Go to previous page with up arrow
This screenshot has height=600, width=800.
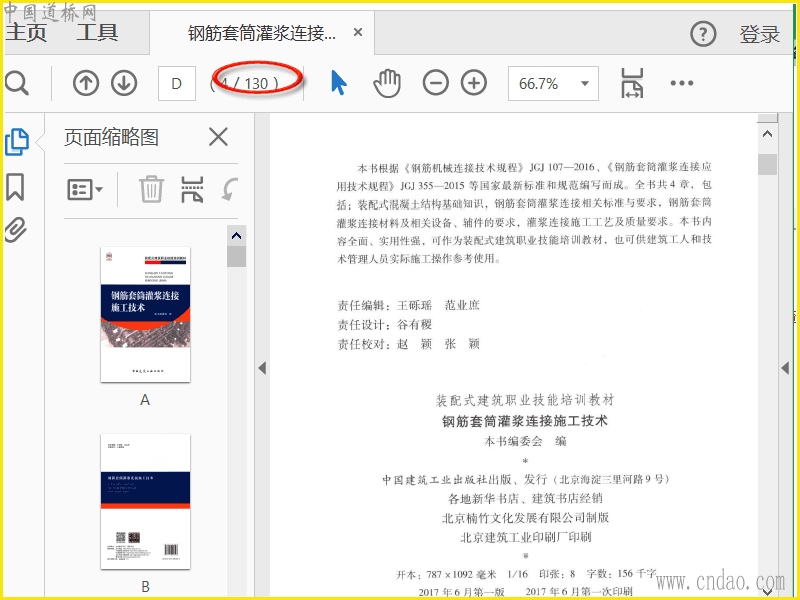pyautogui.click(x=86, y=83)
